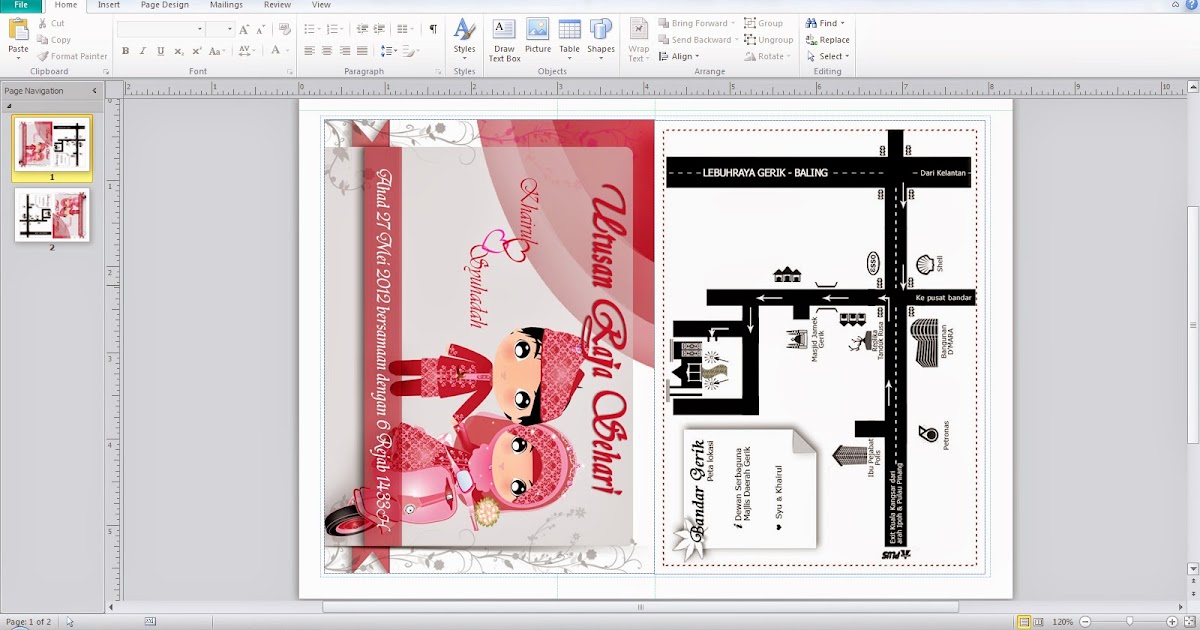Screen dimensions: 1200x630
Task: Click the zoom slider handle
Action: coord(1130,622)
